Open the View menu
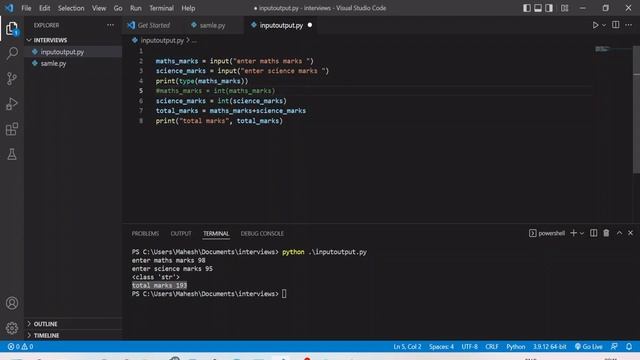The height and width of the screenshot is (360, 640). coord(99,8)
